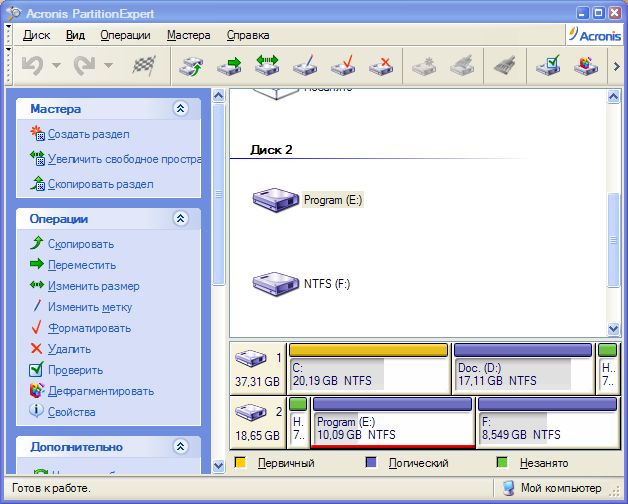628x504 pixels.
Task: Click the Скопировать operation link
Action: (81, 244)
